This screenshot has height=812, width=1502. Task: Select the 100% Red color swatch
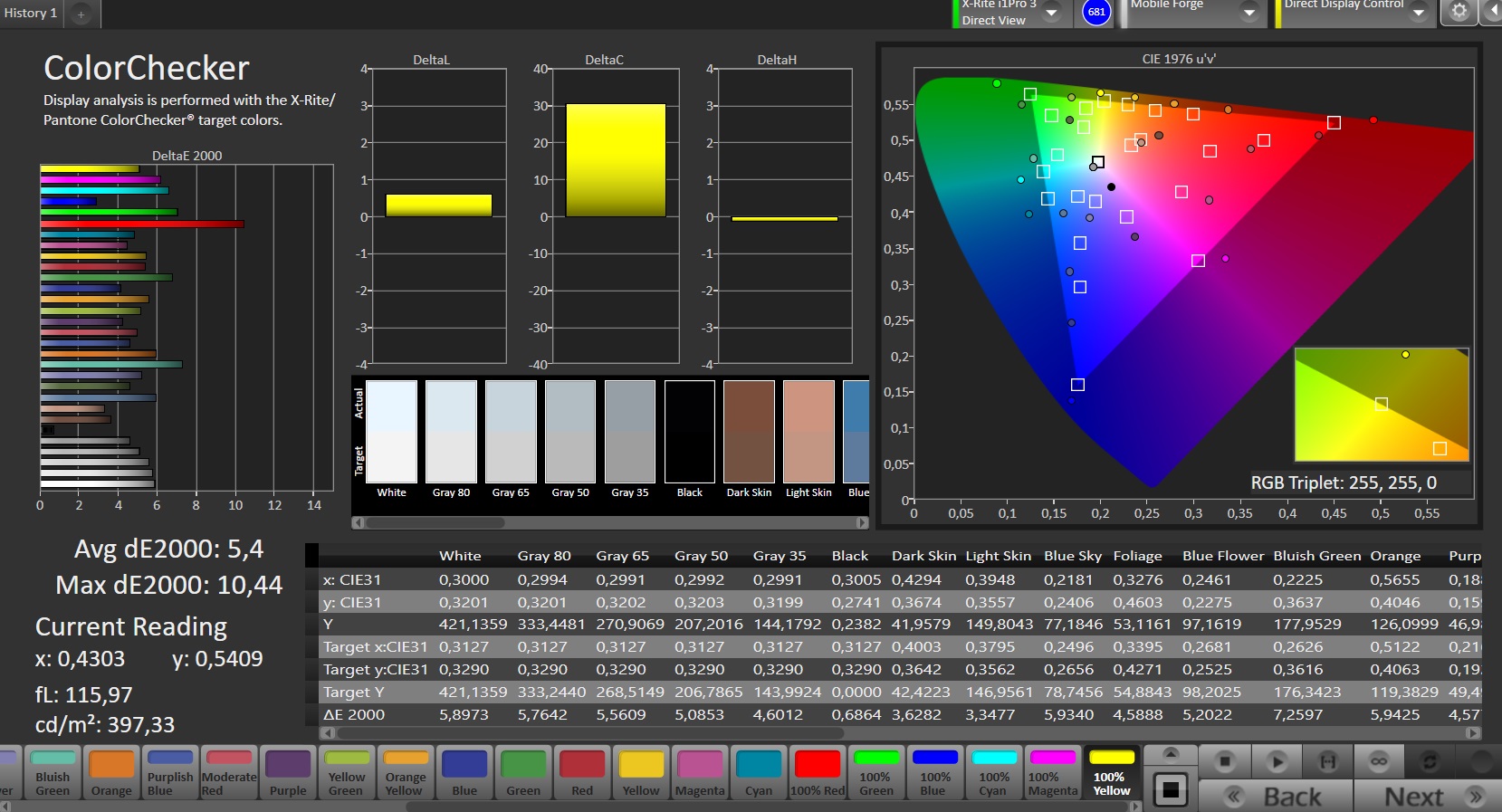(818, 773)
